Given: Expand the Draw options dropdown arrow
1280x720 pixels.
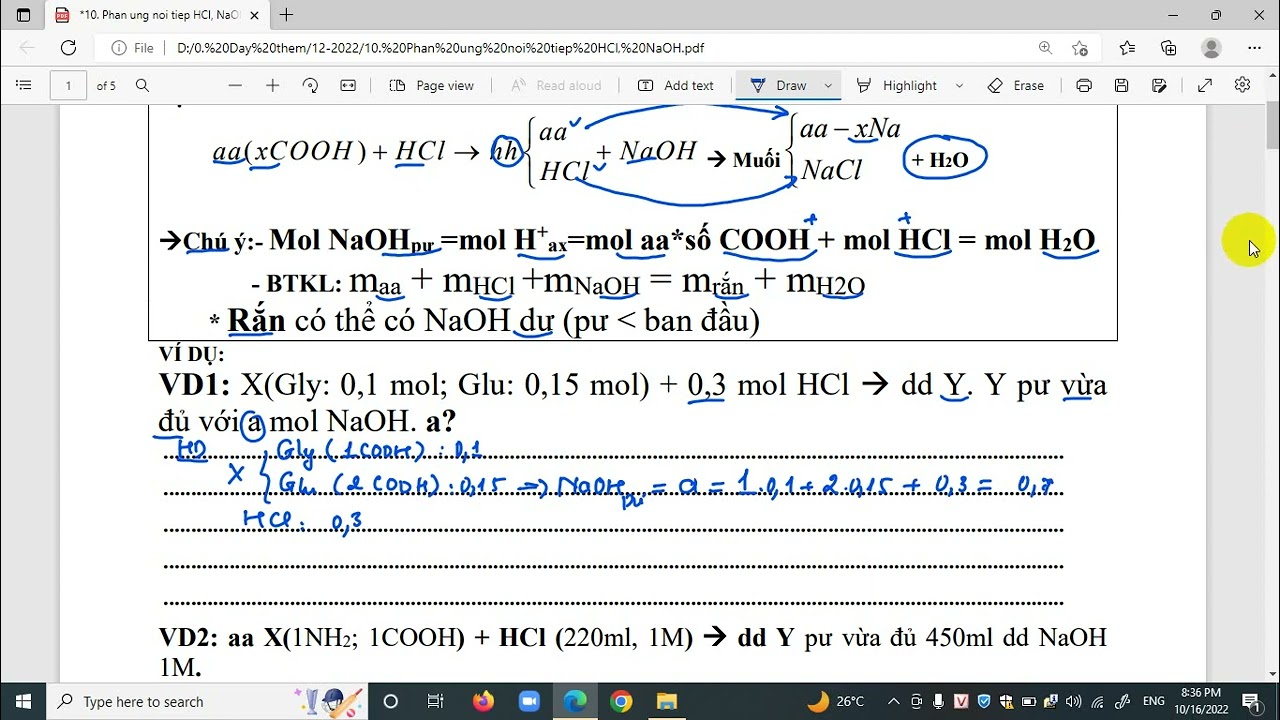Looking at the screenshot, I should (828, 86).
